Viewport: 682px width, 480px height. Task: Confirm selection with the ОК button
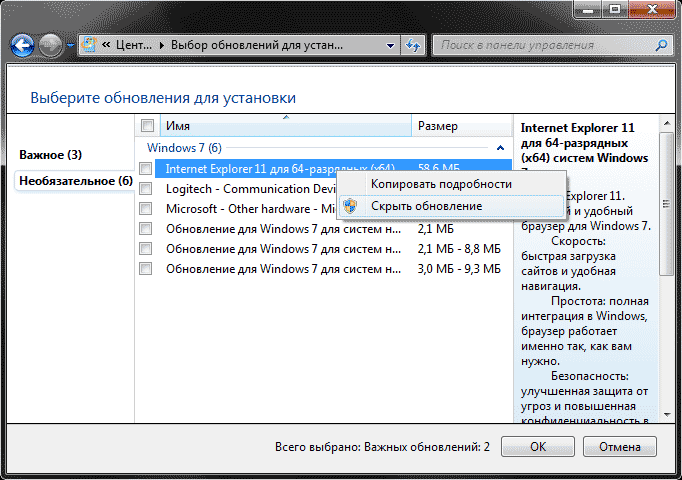[x=538, y=447]
